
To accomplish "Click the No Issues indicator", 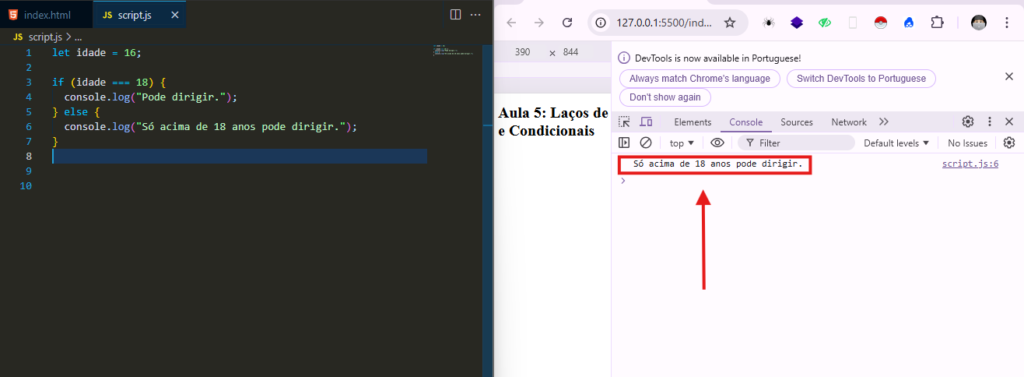I will [x=968, y=143].
